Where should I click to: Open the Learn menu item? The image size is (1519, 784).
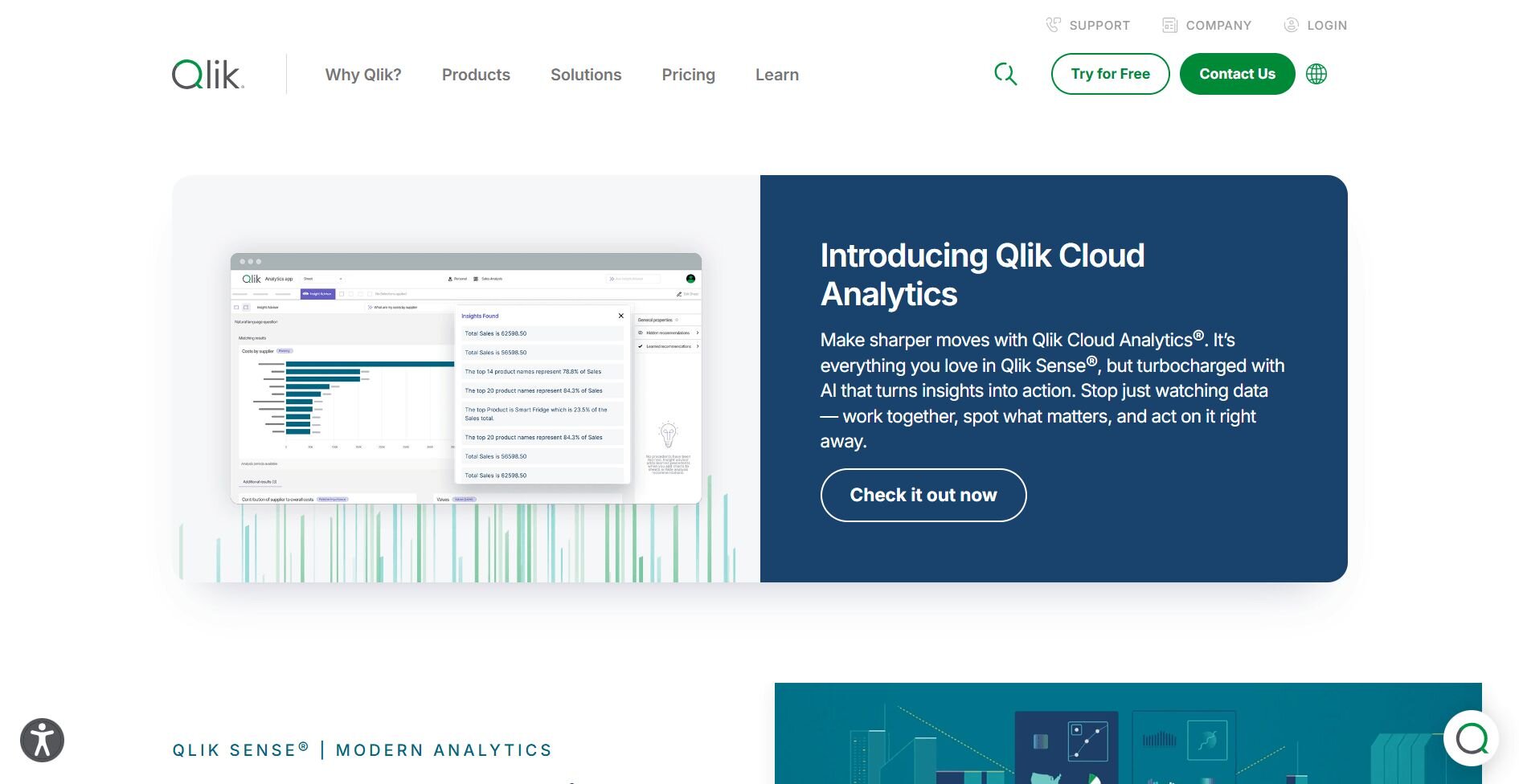[x=776, y=75]
